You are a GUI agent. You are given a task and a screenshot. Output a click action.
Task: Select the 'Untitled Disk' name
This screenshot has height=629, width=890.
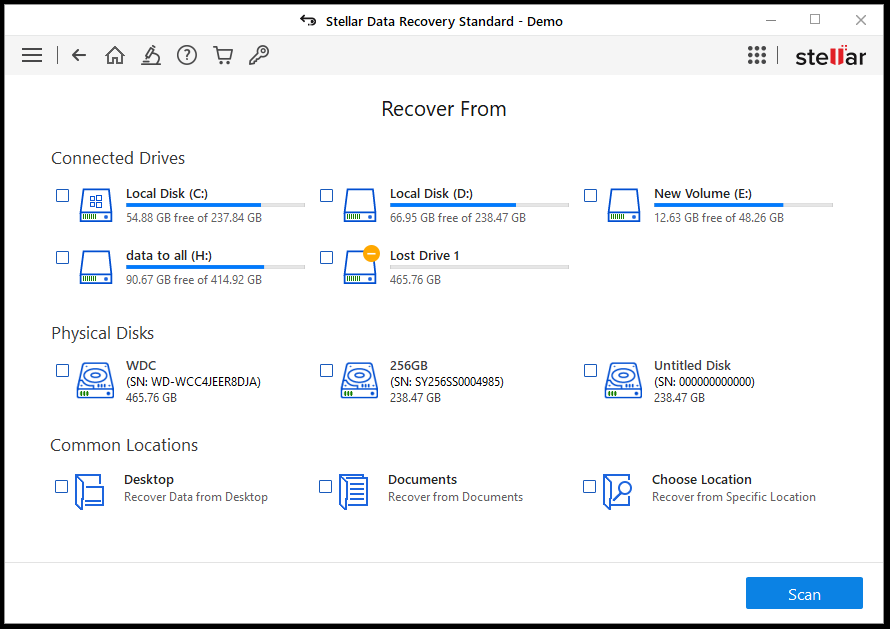pos(692,365)
